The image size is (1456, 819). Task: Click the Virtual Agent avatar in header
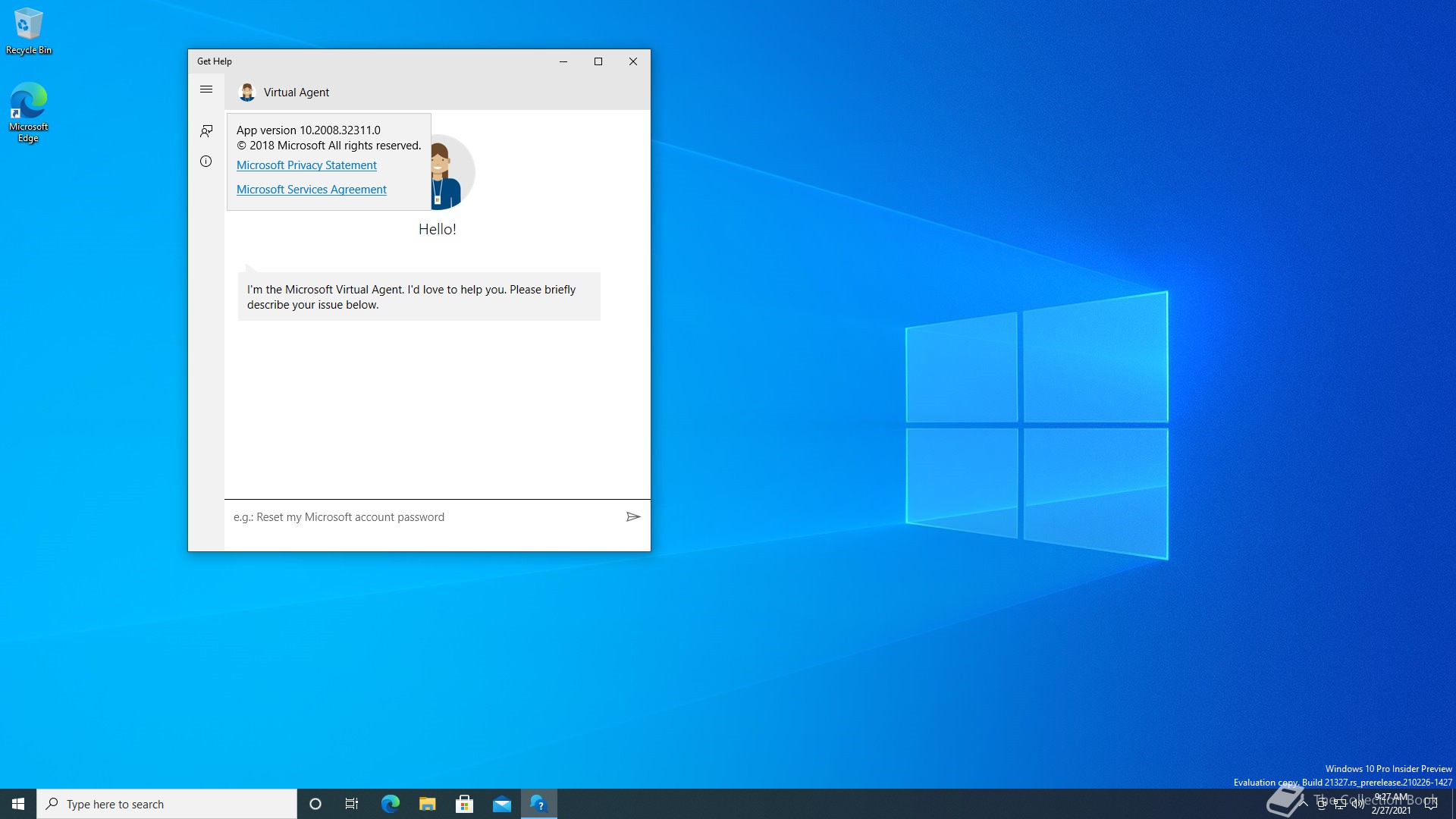(247, 93)
